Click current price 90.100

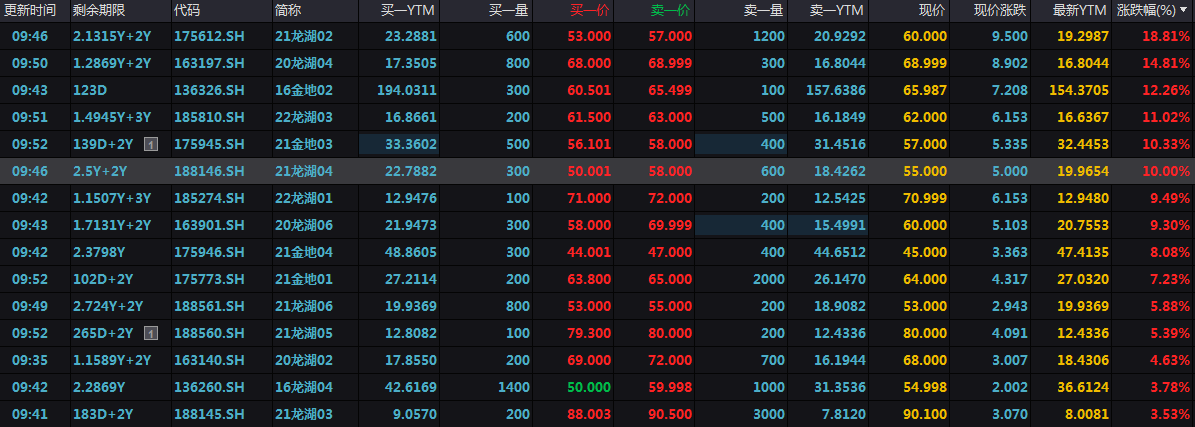[x=925, y=415]
